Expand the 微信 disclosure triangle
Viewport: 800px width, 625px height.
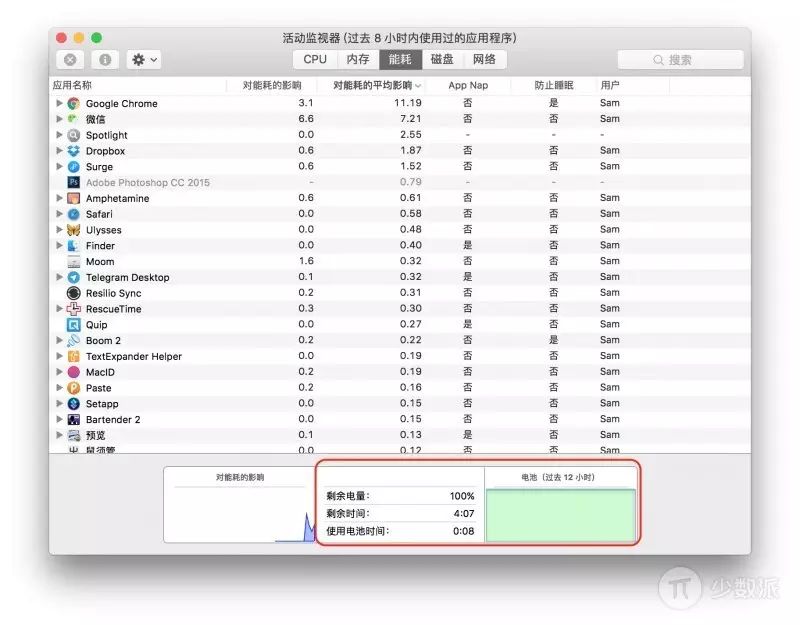pos(59,119)
